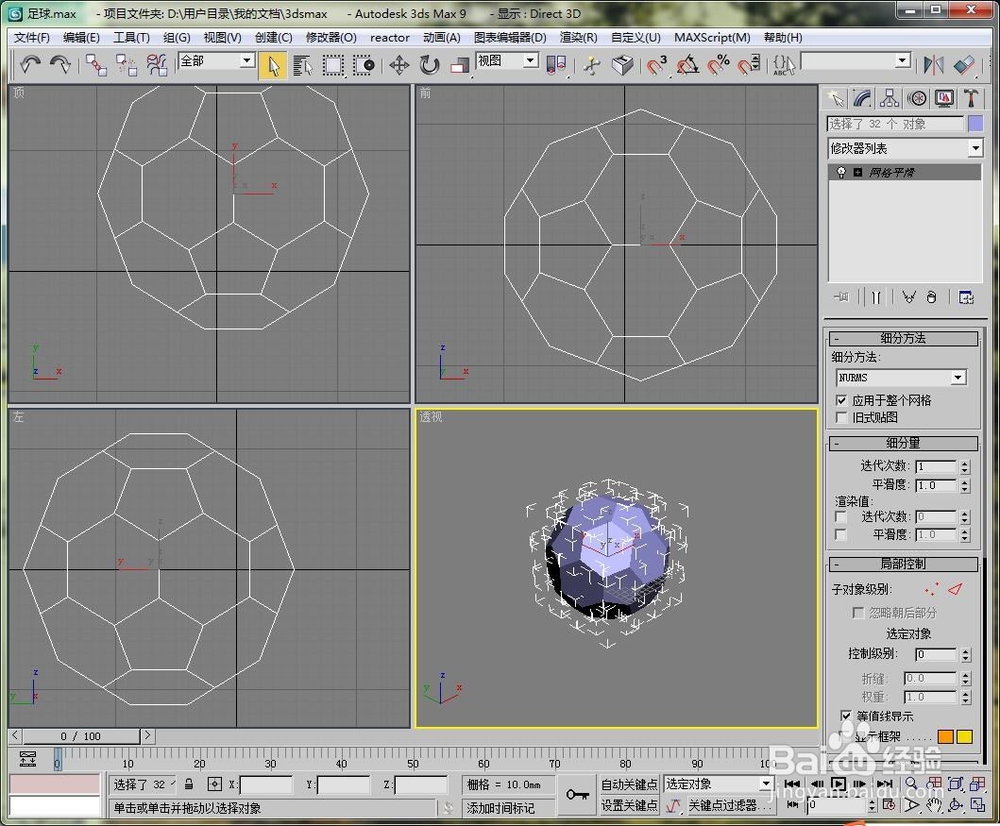Select the Vertex sub-object level dots icon

(x=931, y=589)
